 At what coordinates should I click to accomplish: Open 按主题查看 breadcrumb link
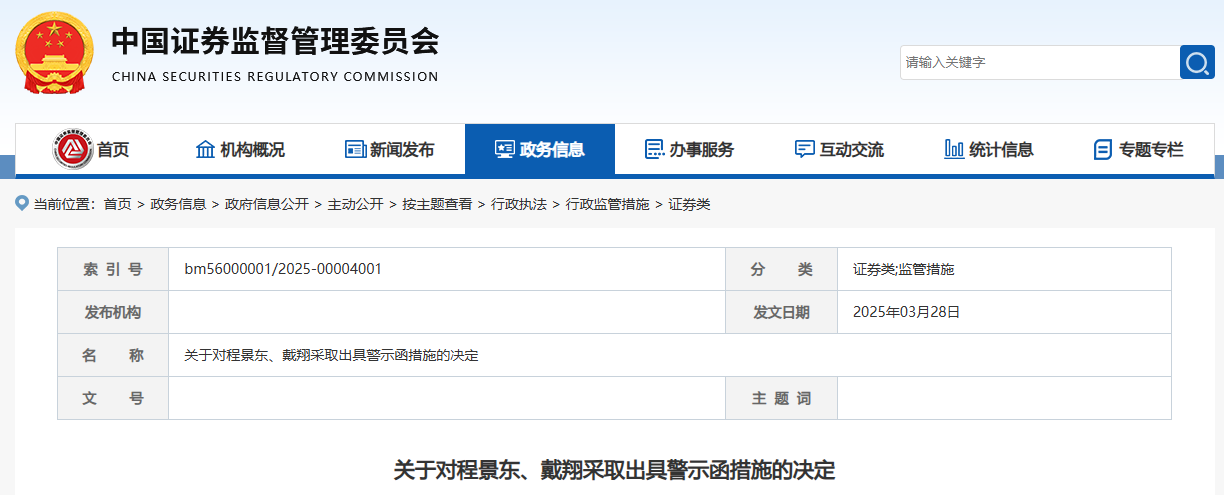437,204
